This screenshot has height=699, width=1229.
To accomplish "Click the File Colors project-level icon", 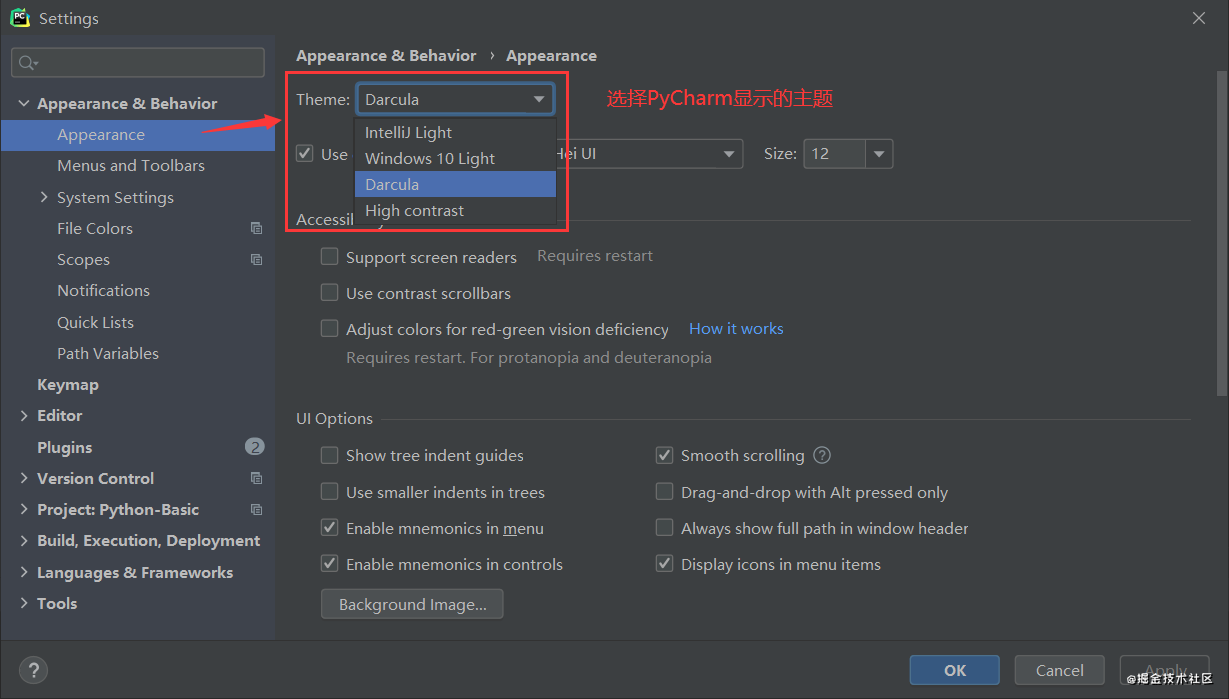I will 256,229.
